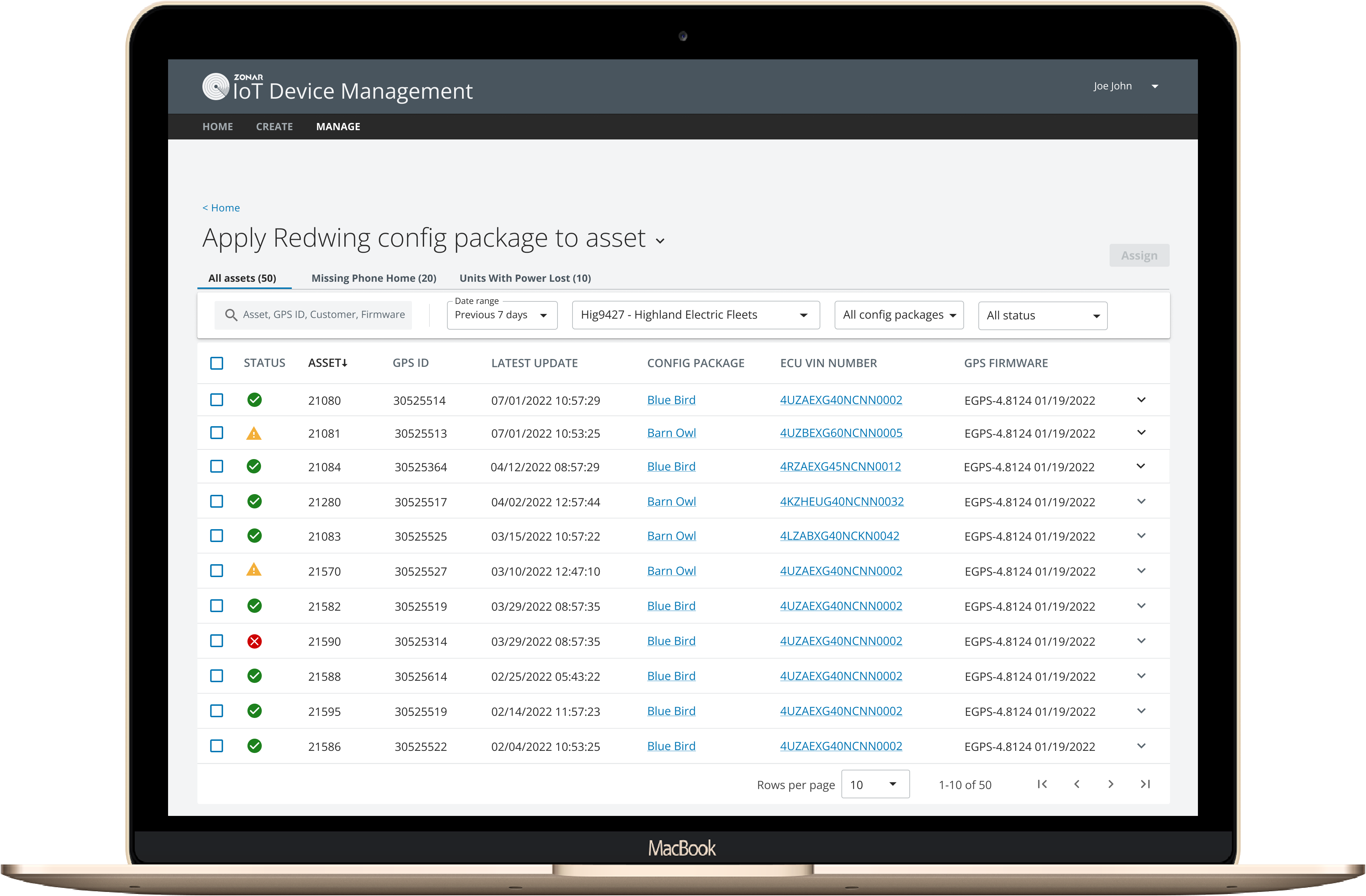Tick the checkbox for asset 21280
The image size is (1366, 896).
pyautogui.click(x=216, y=502)
